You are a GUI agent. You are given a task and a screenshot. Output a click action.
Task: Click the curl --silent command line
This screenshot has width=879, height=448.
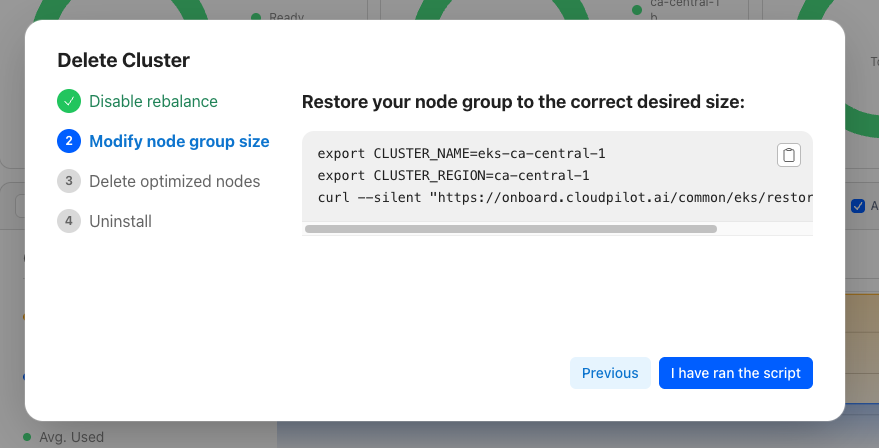560,196
